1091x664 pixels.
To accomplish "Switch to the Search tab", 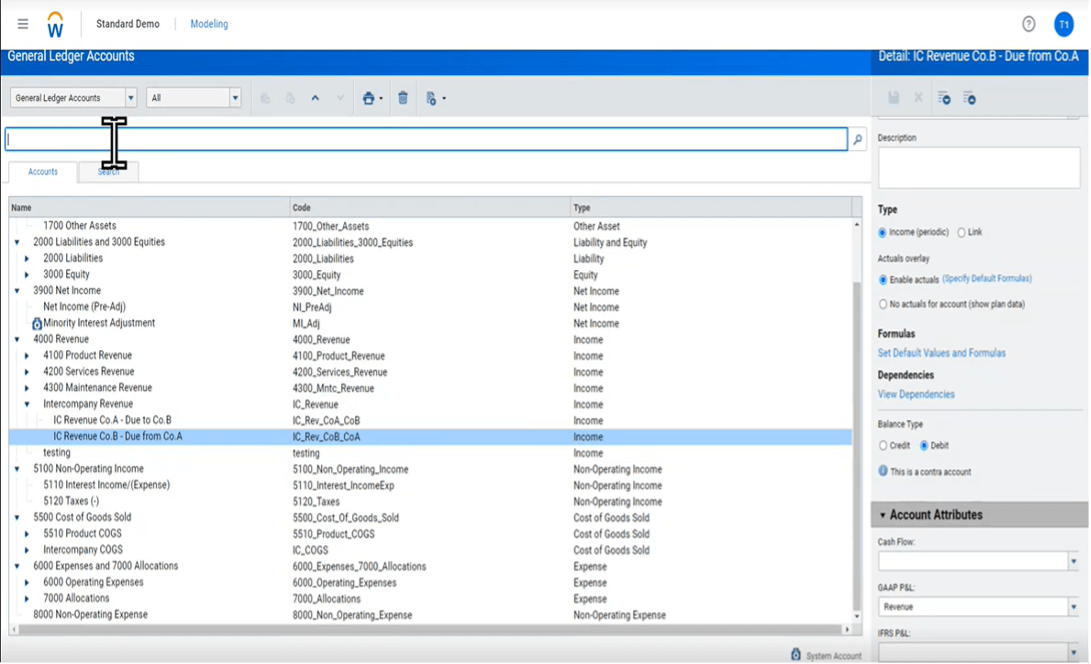I will (x=106, y=171).
